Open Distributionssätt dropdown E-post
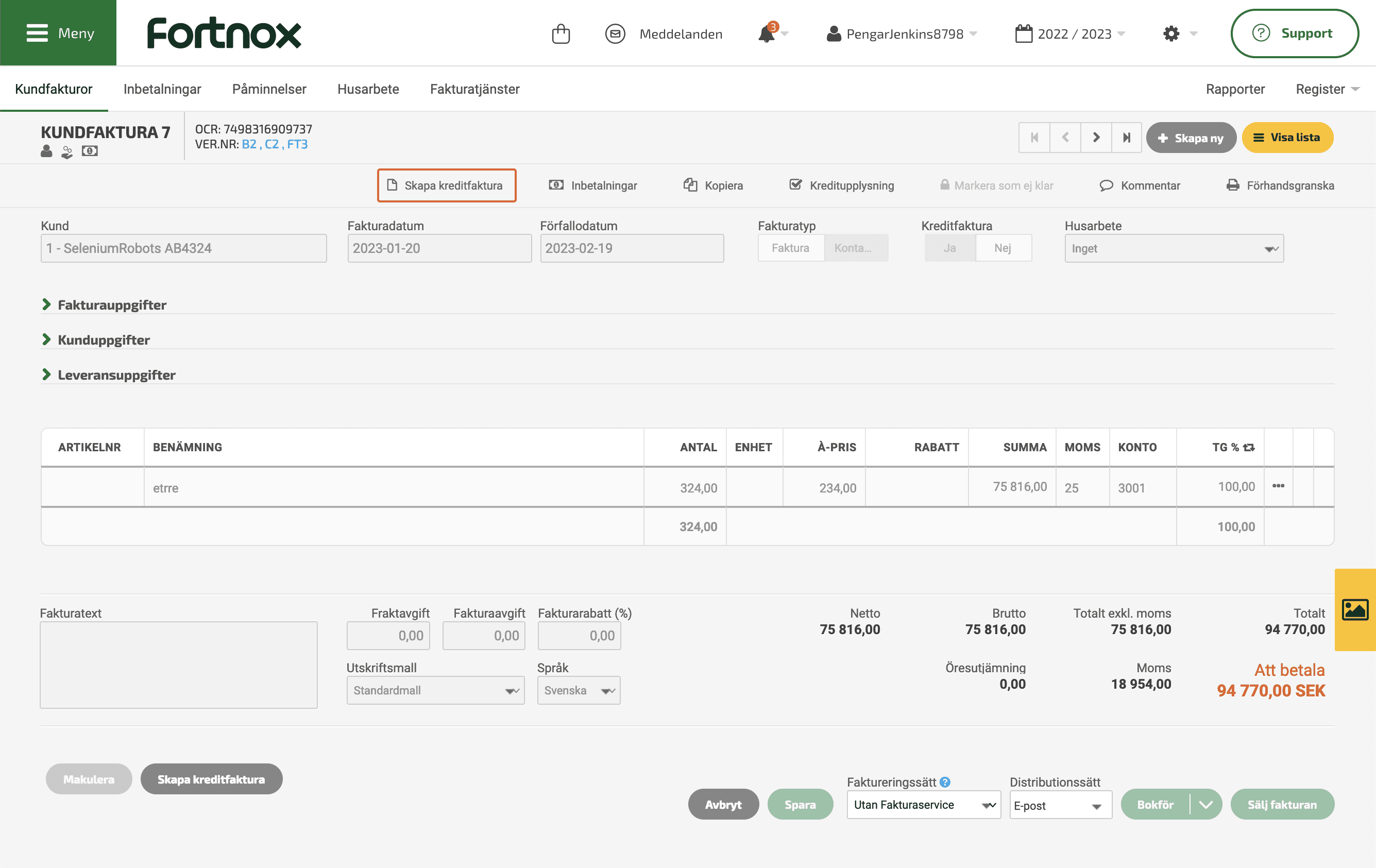The image size is (1376, 868). pyautogui.click(x=1060, y=805)
